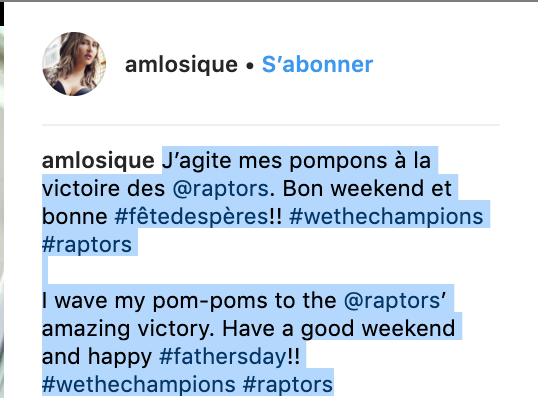This screenshot has width=538, height=398.
Task: Visit the @raptors' mention in the English caption
Action: [x=395, y=301]
